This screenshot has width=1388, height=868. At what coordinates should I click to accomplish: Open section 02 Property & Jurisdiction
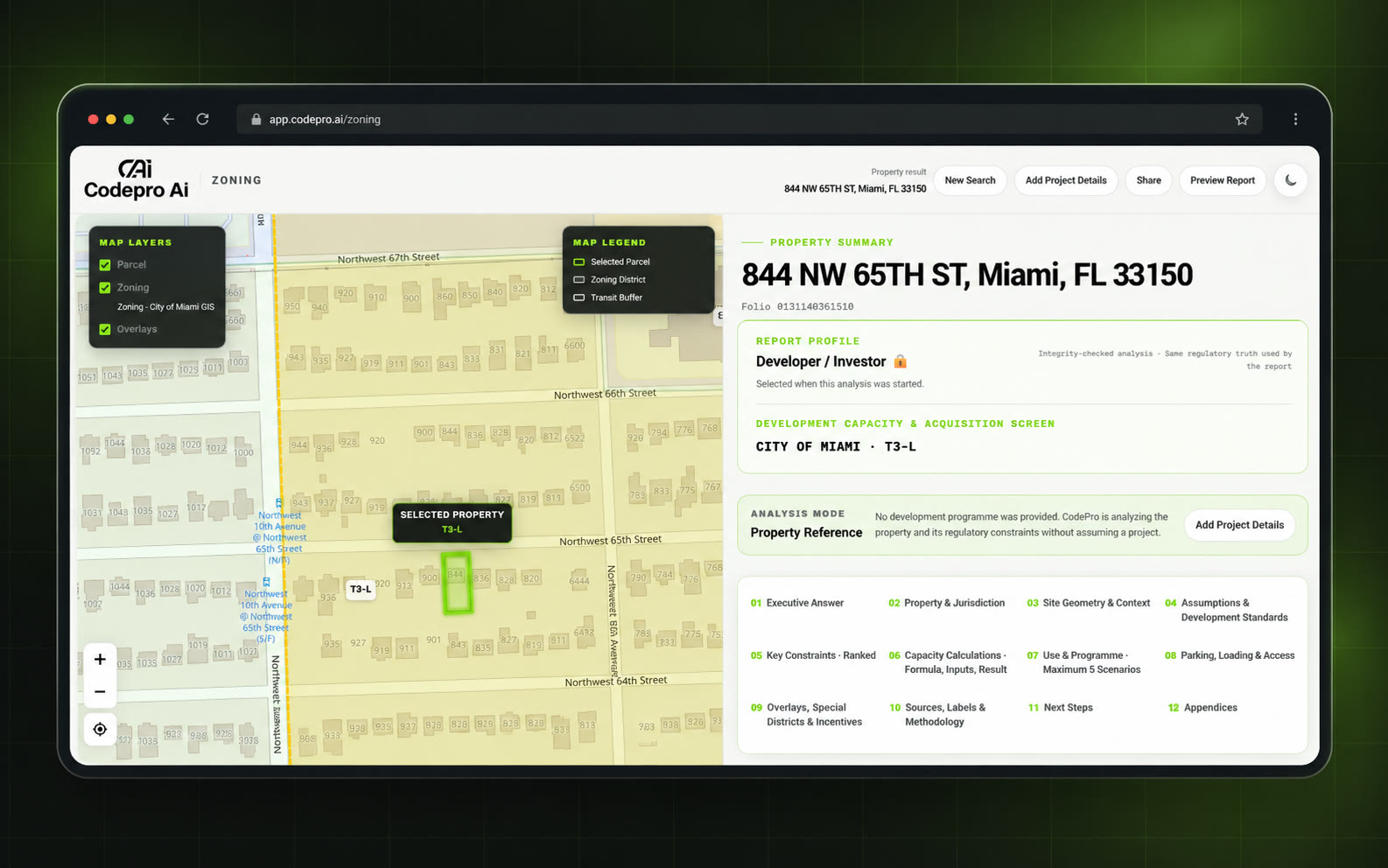(x=947, y=603)
